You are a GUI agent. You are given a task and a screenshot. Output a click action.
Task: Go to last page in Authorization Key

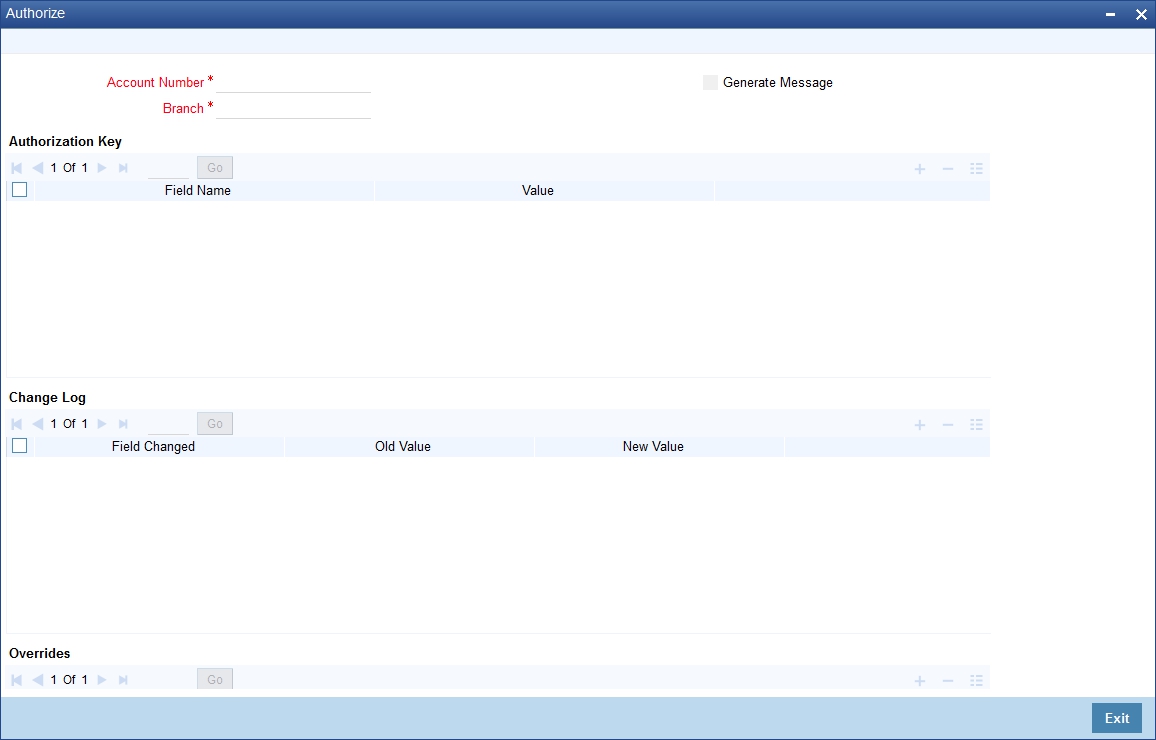tap(123, 168)
